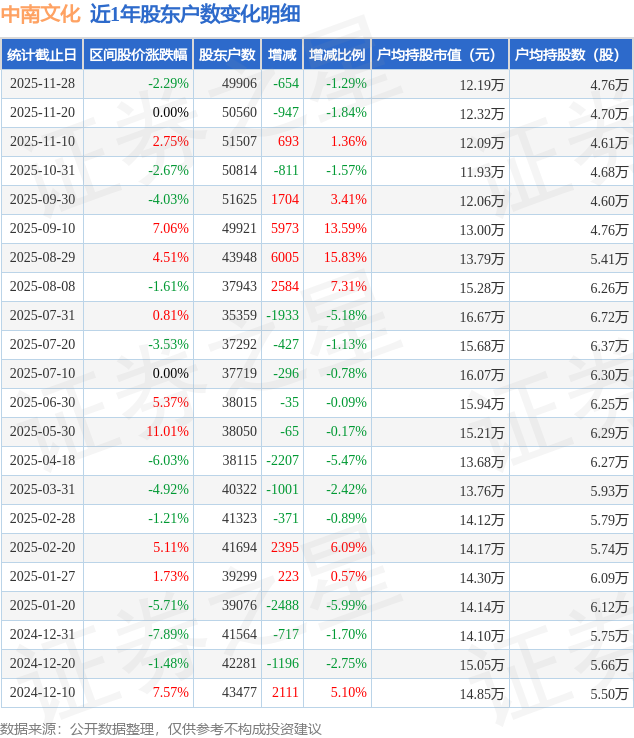Click the 增减 column header
The image size is (634, 738).
(283, 55)
